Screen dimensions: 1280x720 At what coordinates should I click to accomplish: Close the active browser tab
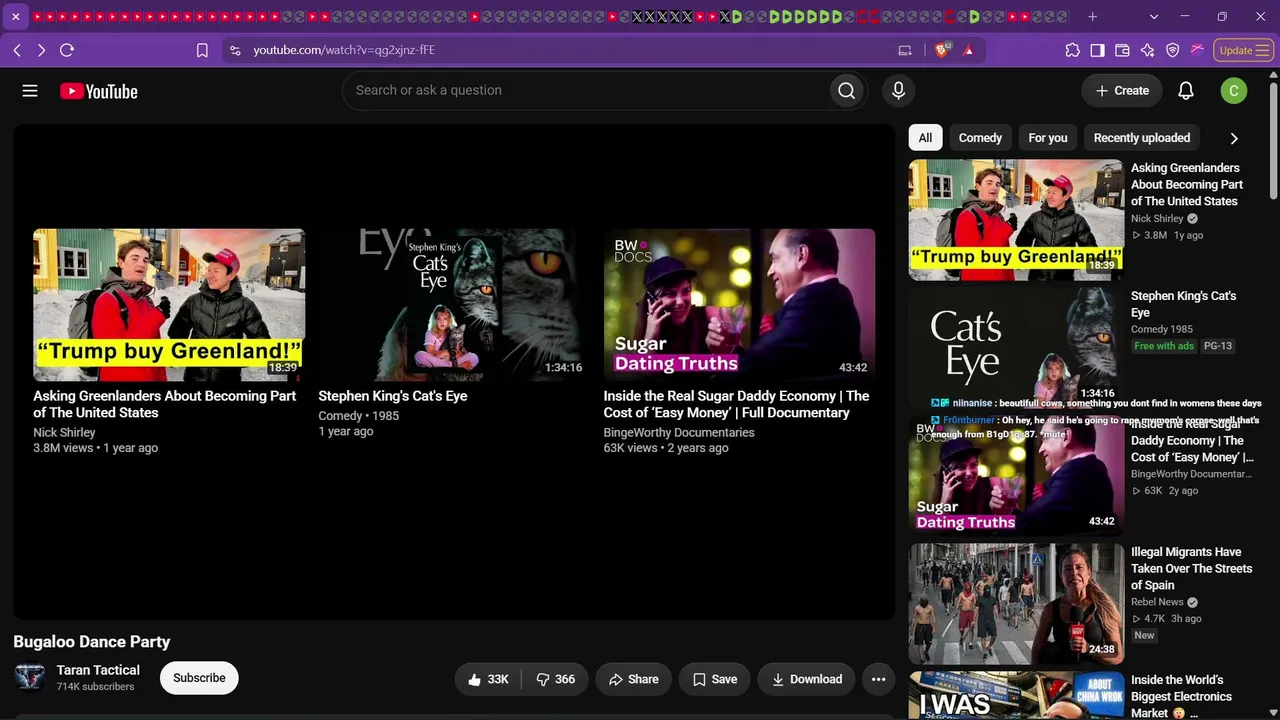coord(15,17)
